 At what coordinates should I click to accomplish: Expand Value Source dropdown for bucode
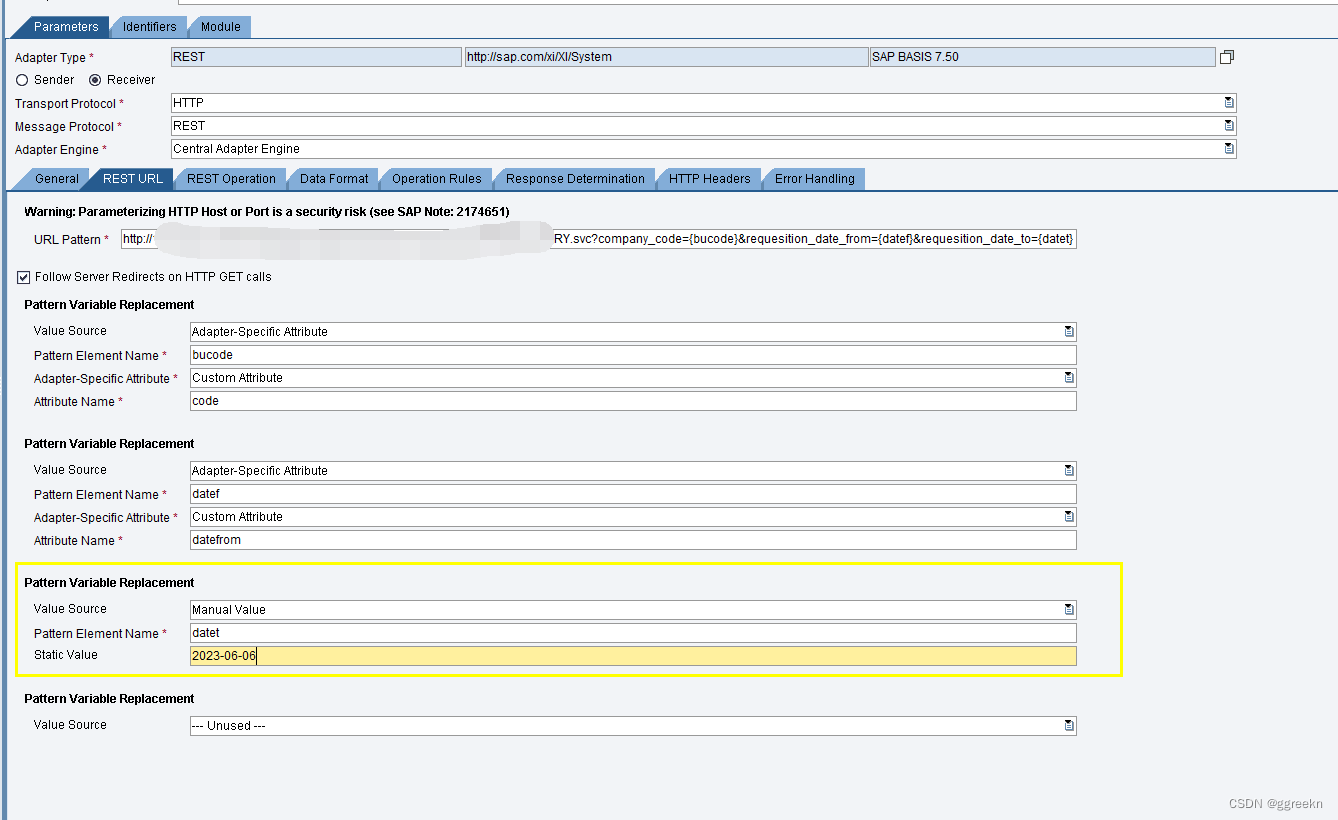pos(1069,331)
